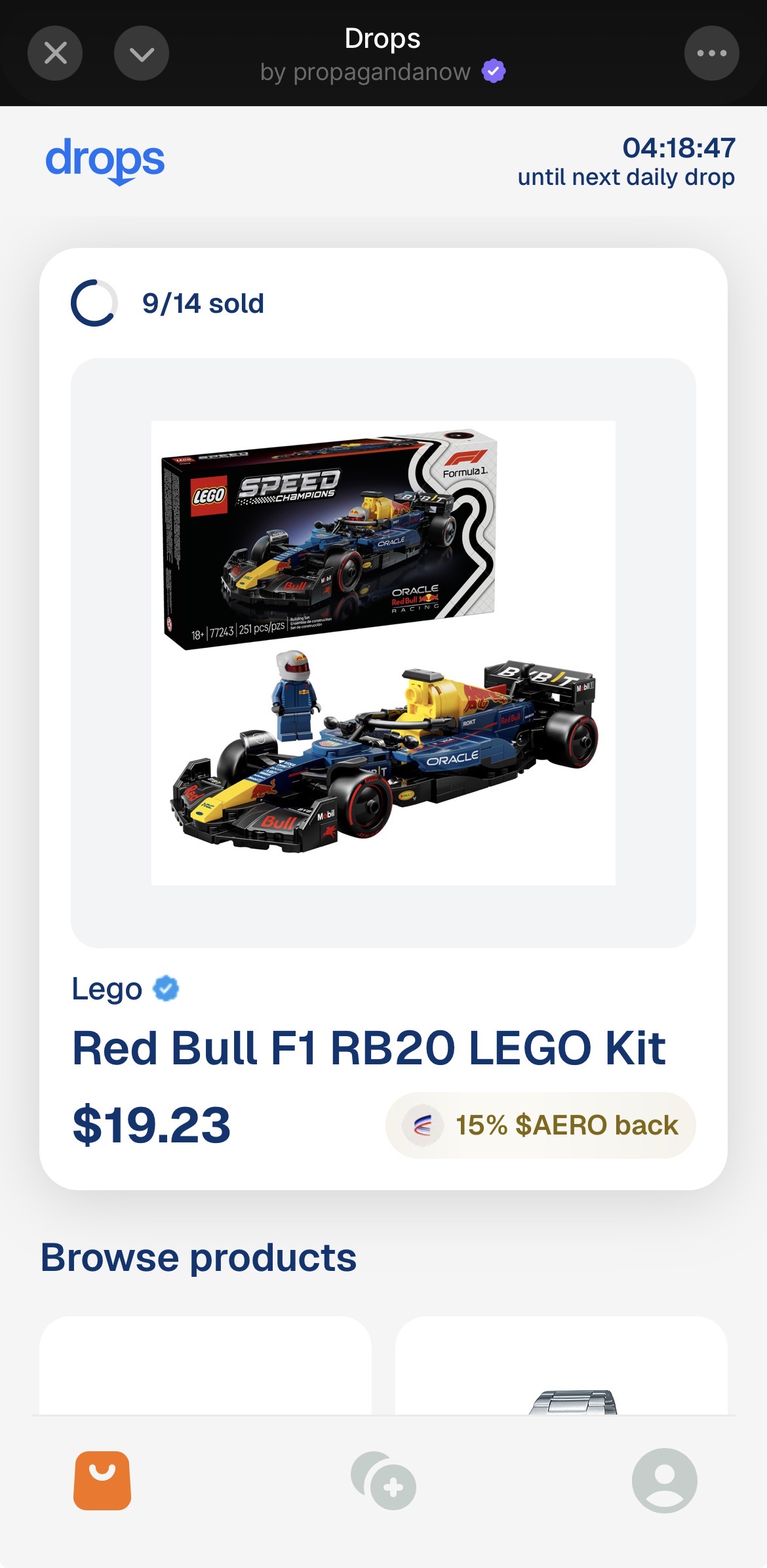
Task: Open the Red Bull LEGO product image
Action: (x=383, y=653)
